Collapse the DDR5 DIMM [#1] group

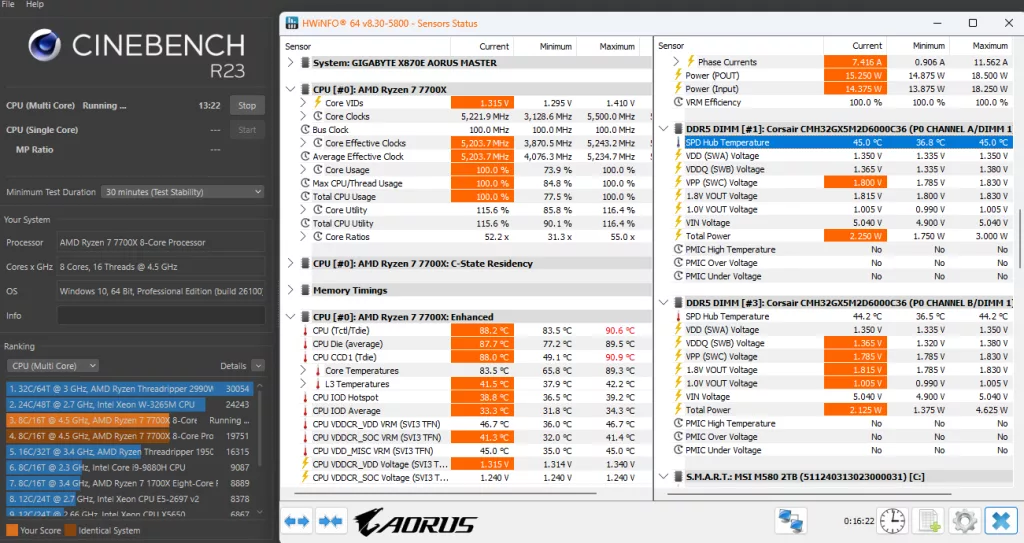coord(664,129)
